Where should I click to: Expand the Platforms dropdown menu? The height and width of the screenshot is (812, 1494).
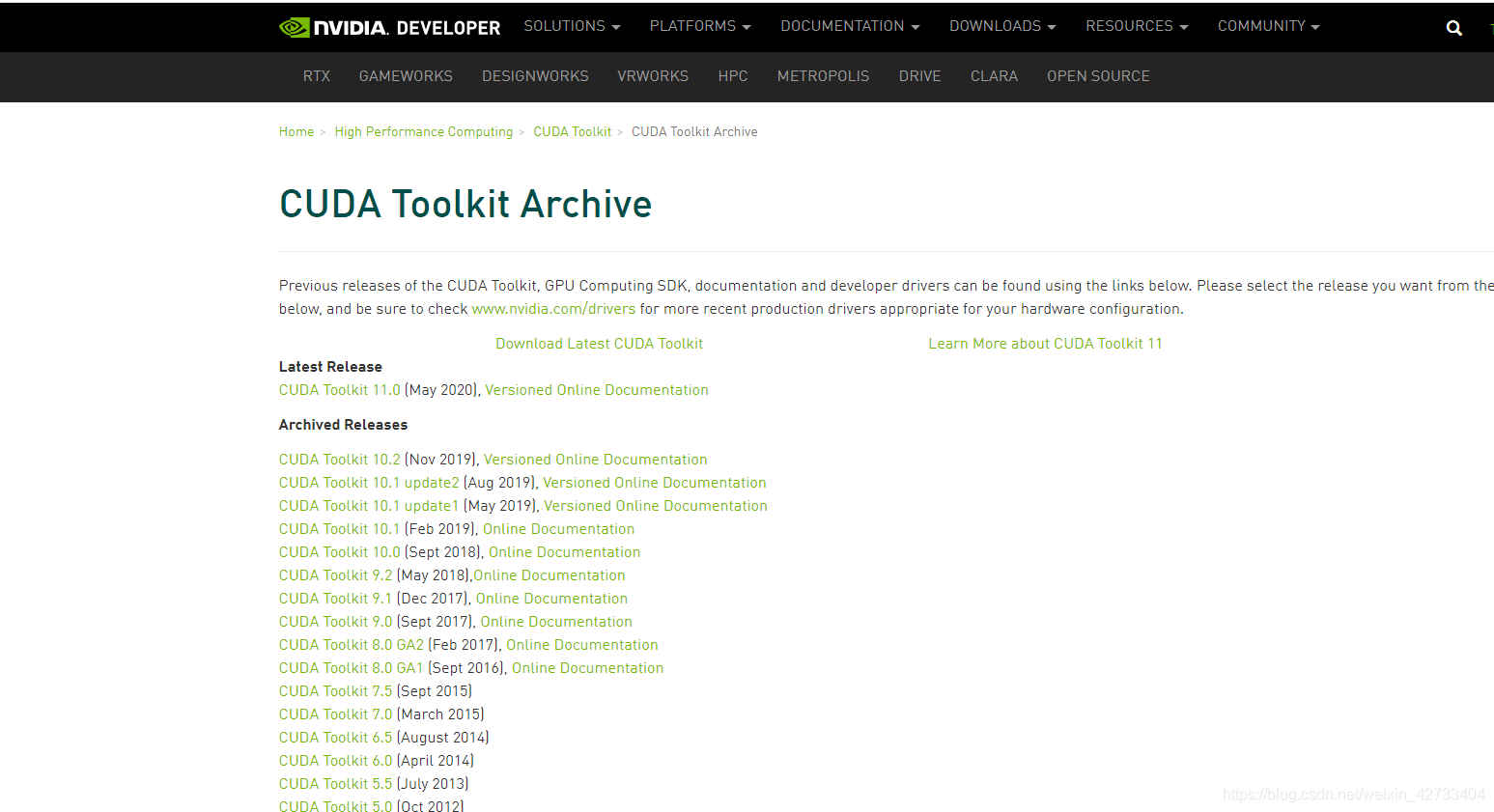700,26
